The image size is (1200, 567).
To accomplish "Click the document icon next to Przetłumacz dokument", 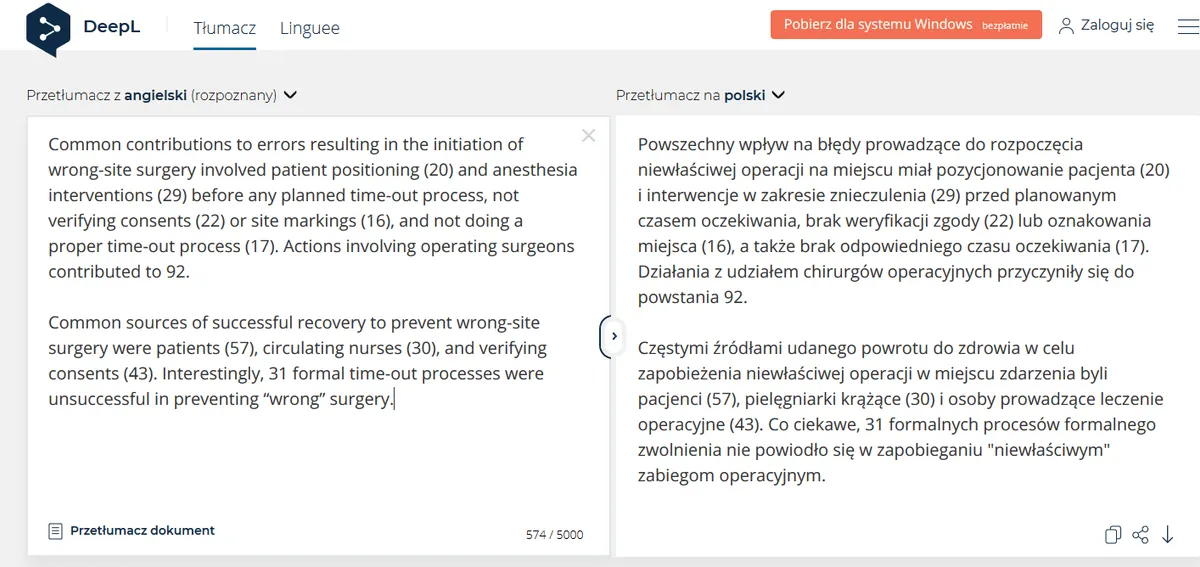I will coord(56,531).
